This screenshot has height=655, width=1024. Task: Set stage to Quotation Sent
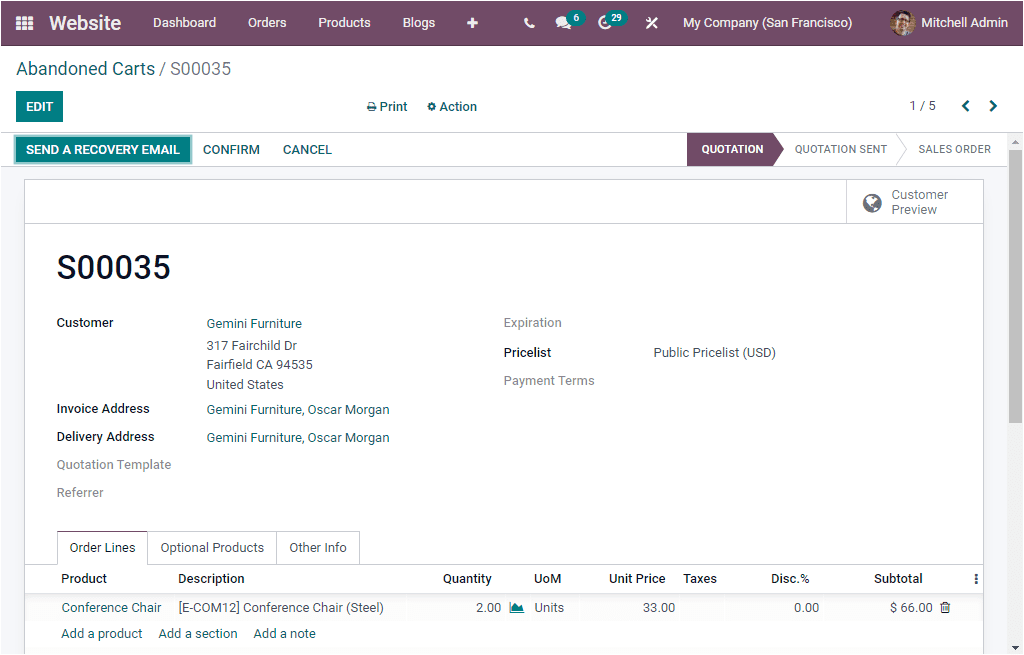pyautogui.click(x=840, y=149)
